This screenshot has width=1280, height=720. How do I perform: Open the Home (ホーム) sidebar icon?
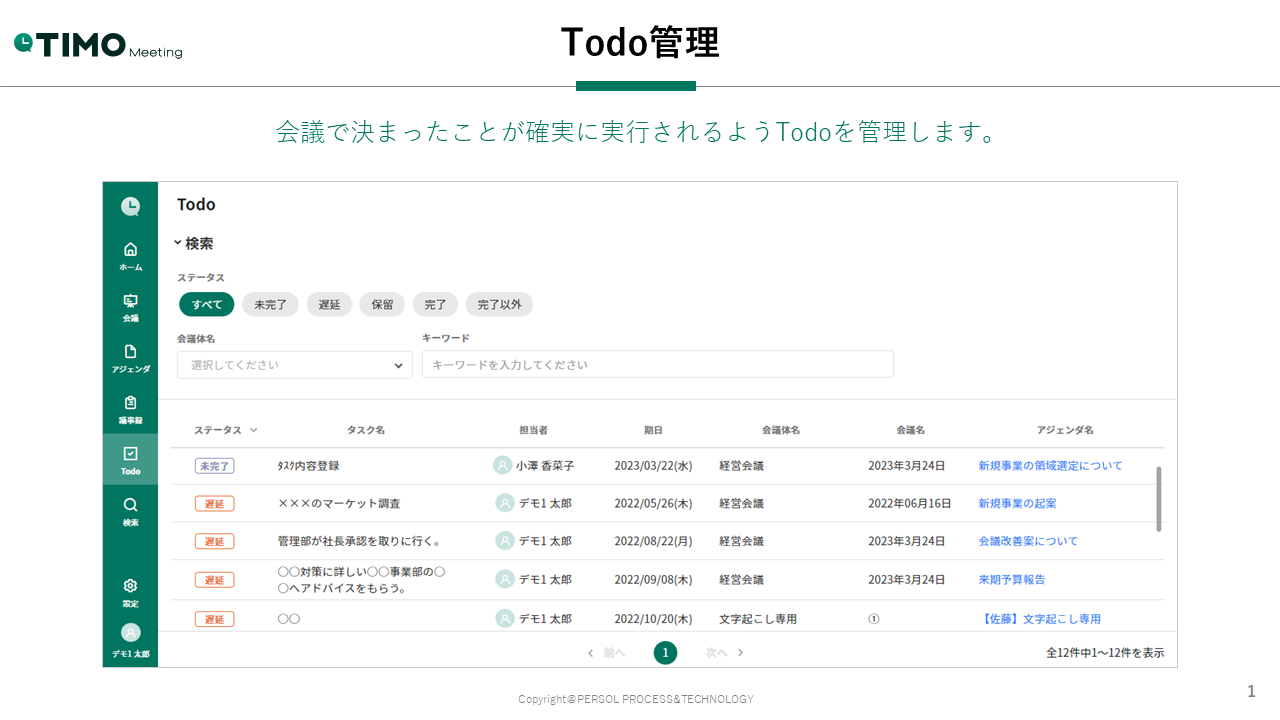point(130,249)
